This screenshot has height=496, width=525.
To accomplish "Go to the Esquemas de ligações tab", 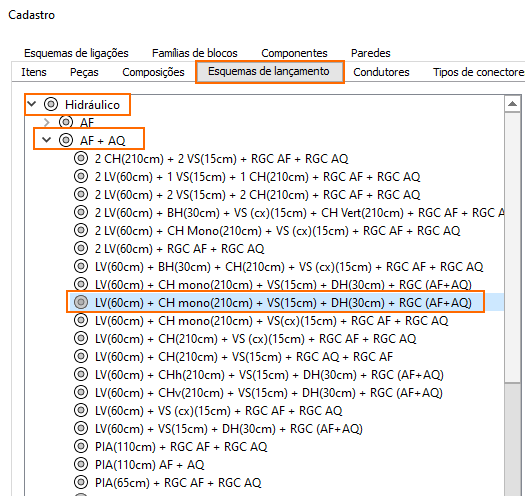I will [x=76, y=53].
